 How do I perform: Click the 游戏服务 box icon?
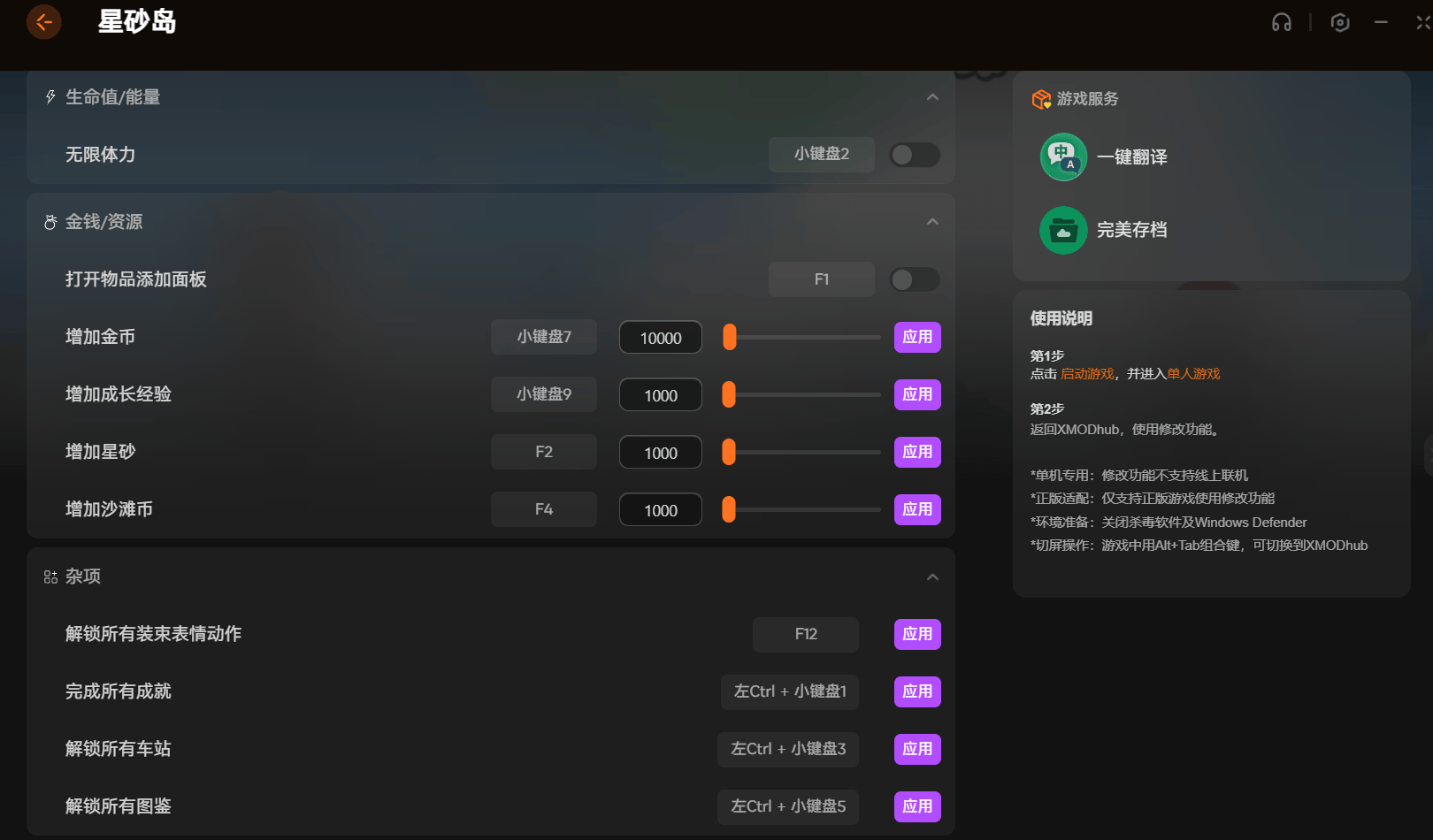1041,99
